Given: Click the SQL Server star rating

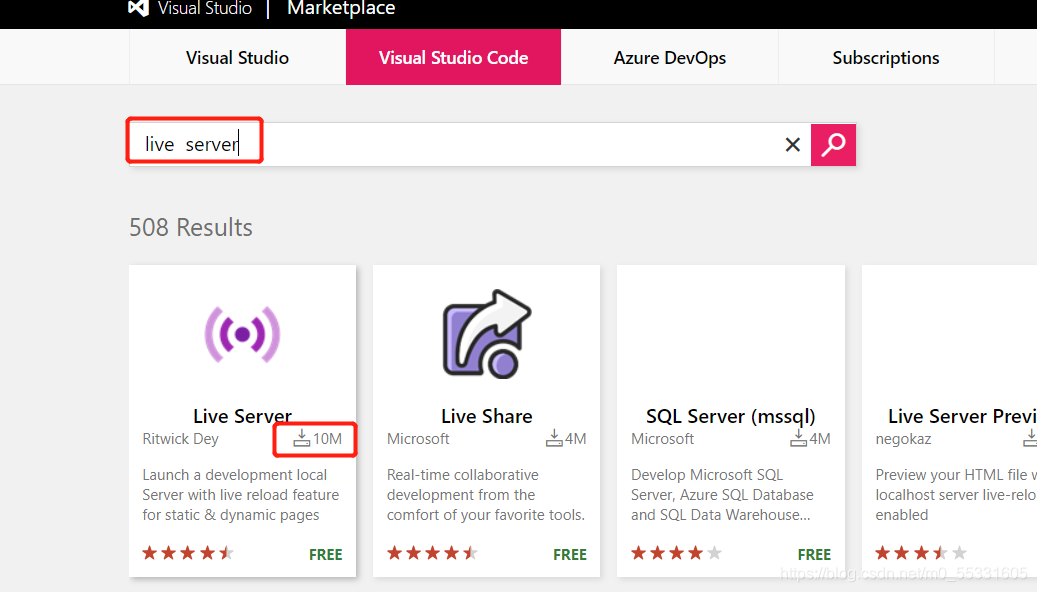Looking at the screenshot, I should pyautogui.click(x=677, y=553).
